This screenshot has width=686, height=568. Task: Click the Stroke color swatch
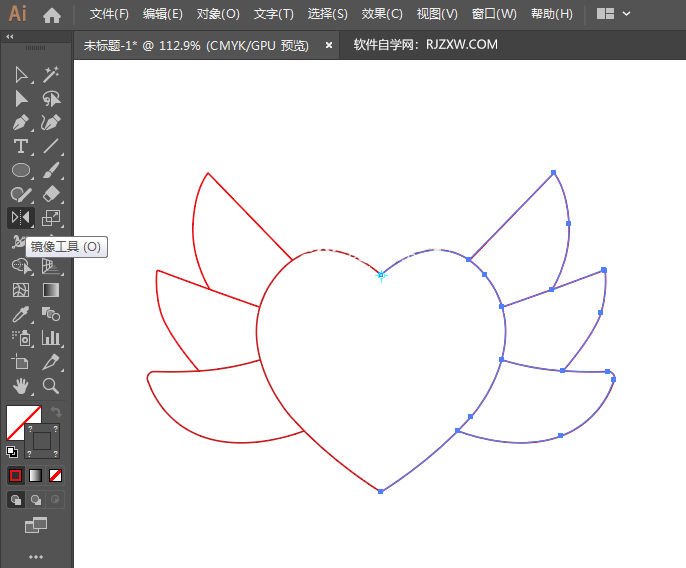(x=42, y=441)
